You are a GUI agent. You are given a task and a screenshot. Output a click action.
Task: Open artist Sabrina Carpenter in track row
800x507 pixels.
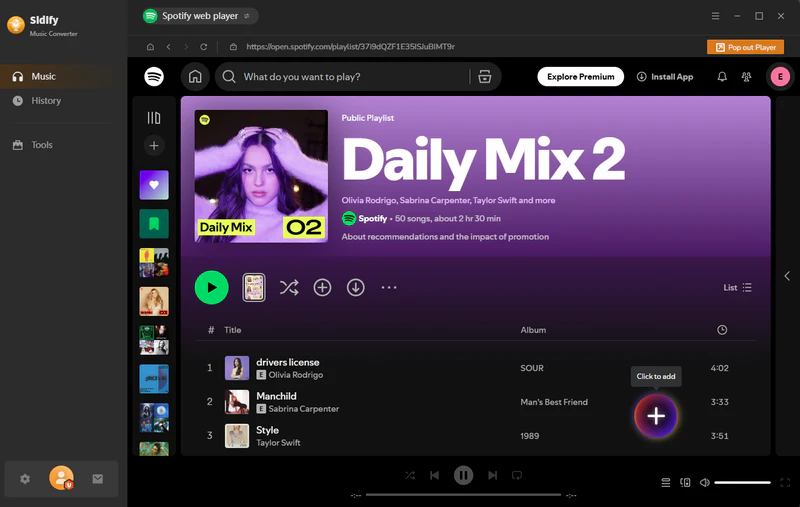[304, 409]
